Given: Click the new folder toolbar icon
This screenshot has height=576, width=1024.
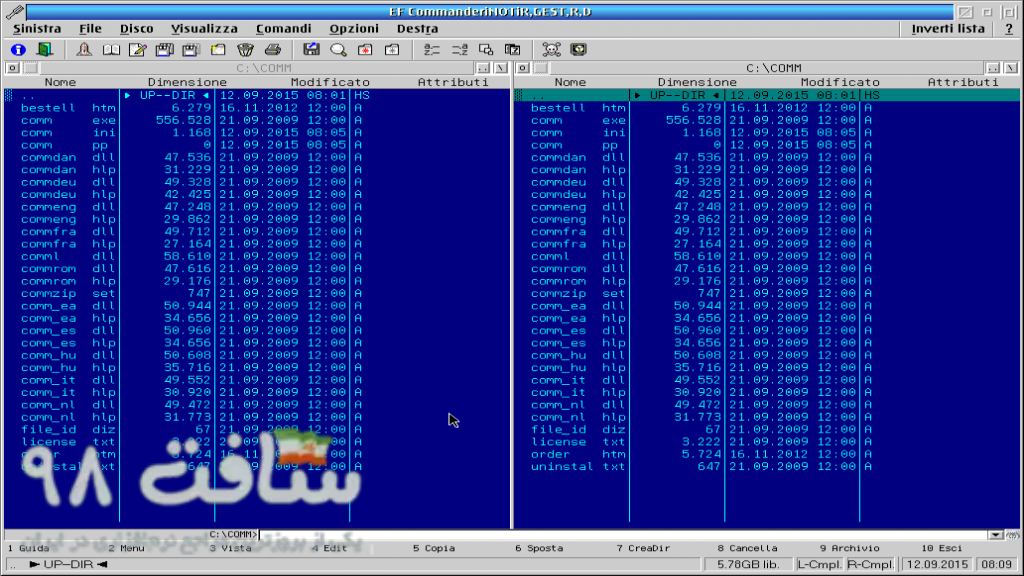Looking at the screenshot, I should [x=218, y=50].
